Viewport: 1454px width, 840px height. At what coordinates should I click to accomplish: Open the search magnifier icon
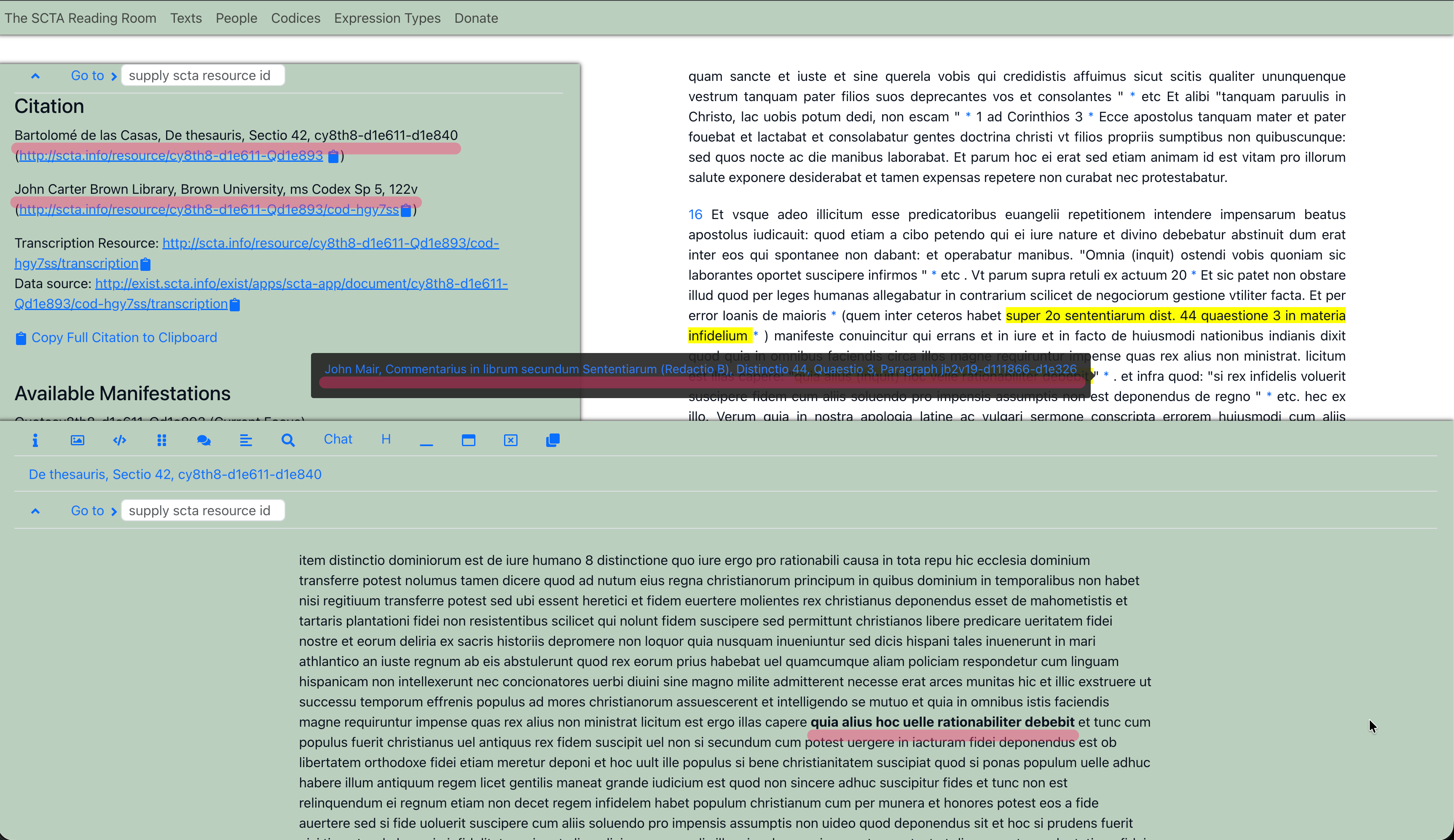tap(288, 440)
